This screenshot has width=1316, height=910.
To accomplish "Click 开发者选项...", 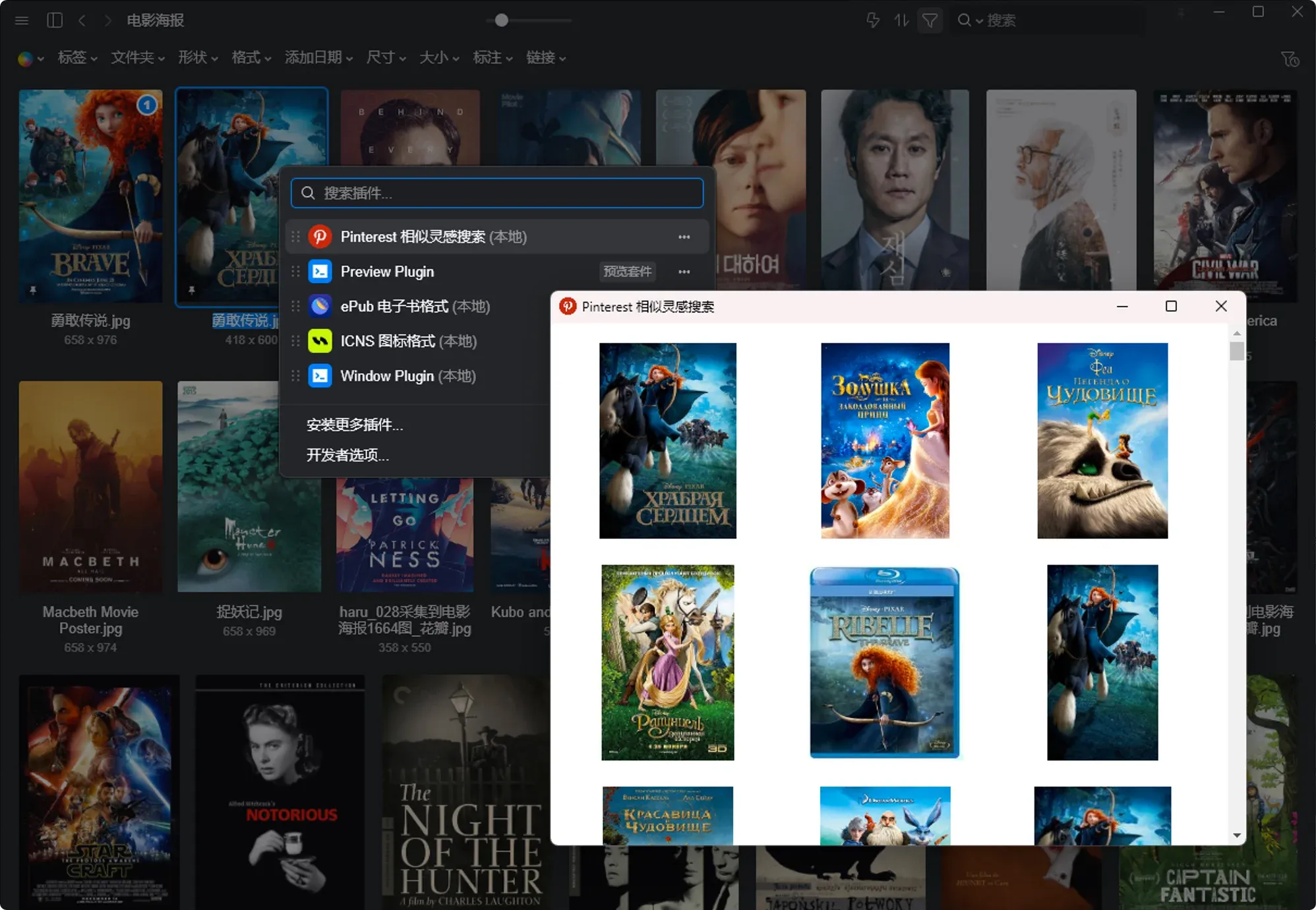I will (x=347, y=455).
